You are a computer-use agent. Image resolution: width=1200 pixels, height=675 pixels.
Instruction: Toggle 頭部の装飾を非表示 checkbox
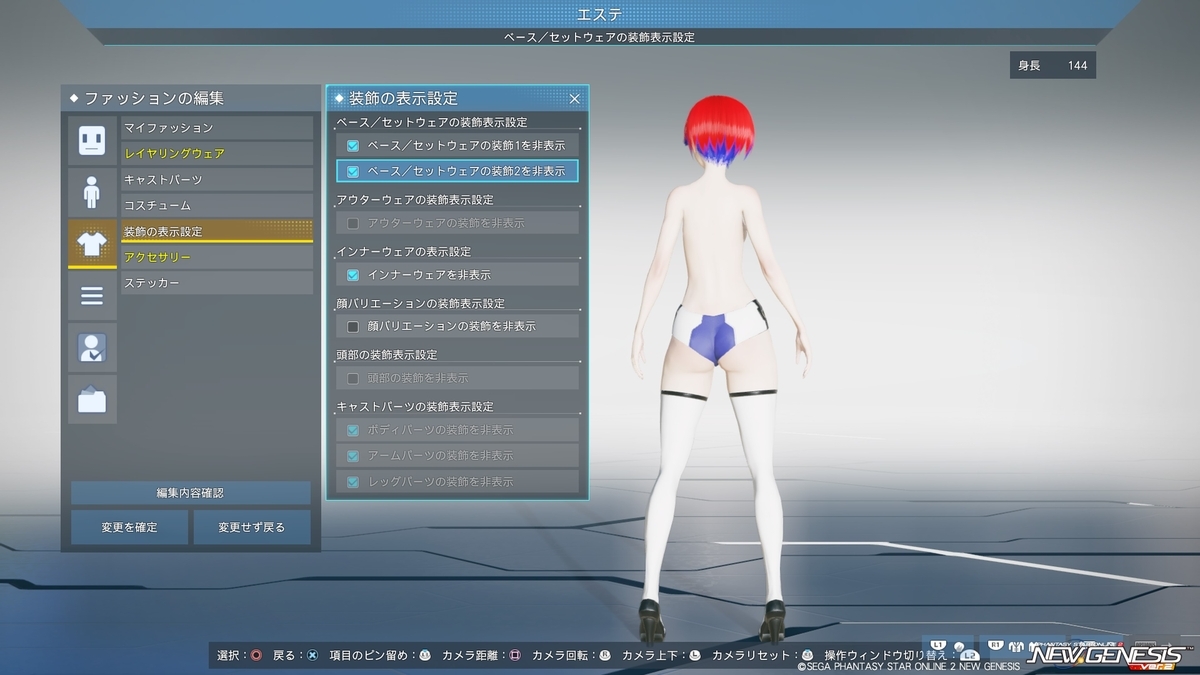[x=353, y=378]
